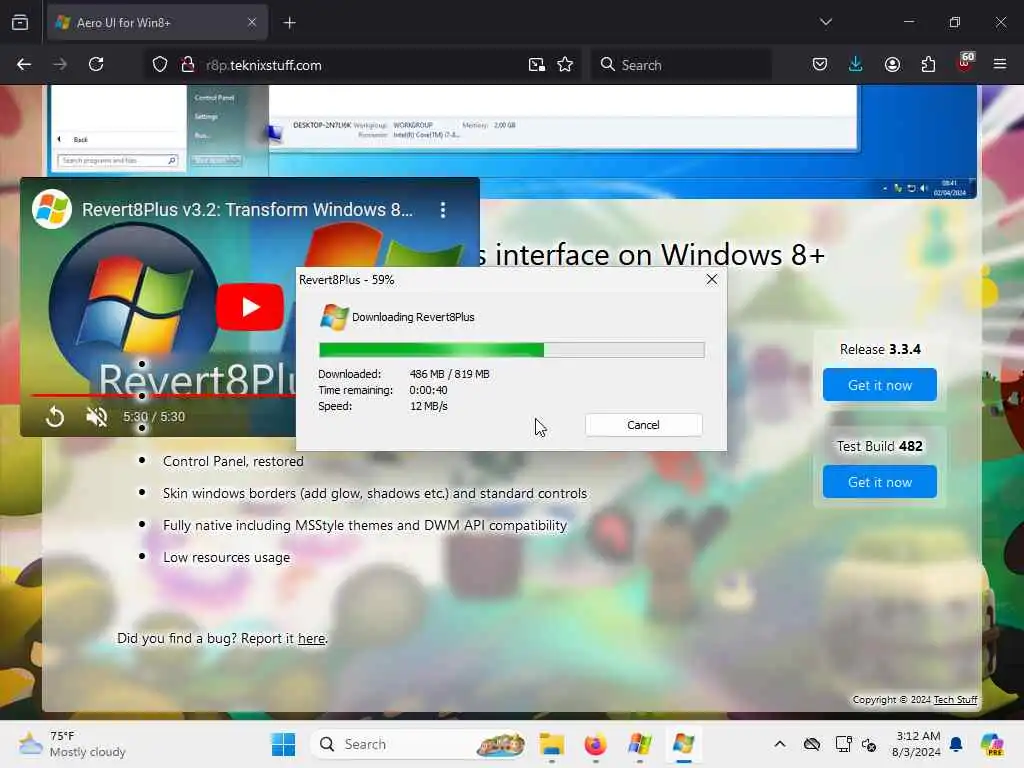Focus the Firefox Search box
Viewport: 1024px width, 768px height.
[681, 65]
